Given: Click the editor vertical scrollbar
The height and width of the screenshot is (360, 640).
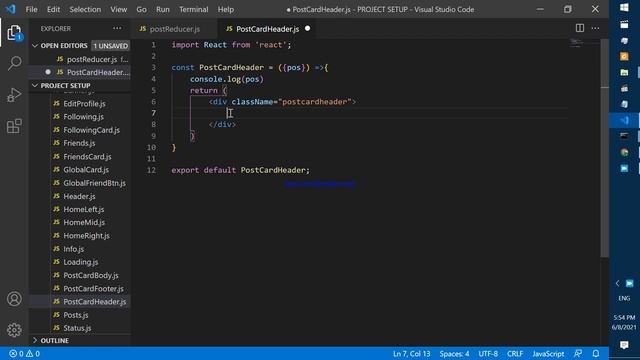Looking at the screenshot, I should coord(604,147).
